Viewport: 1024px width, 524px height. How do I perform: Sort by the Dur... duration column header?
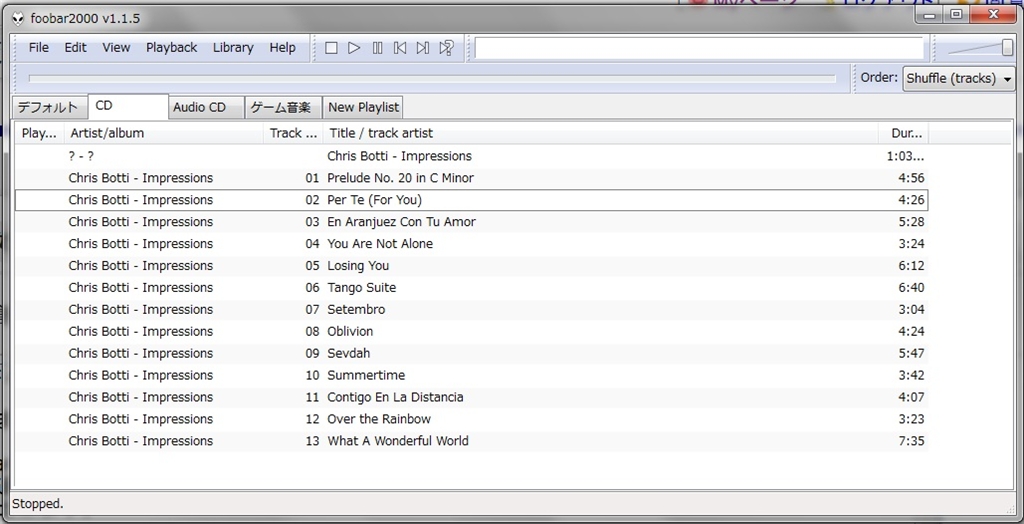point(903,133)
